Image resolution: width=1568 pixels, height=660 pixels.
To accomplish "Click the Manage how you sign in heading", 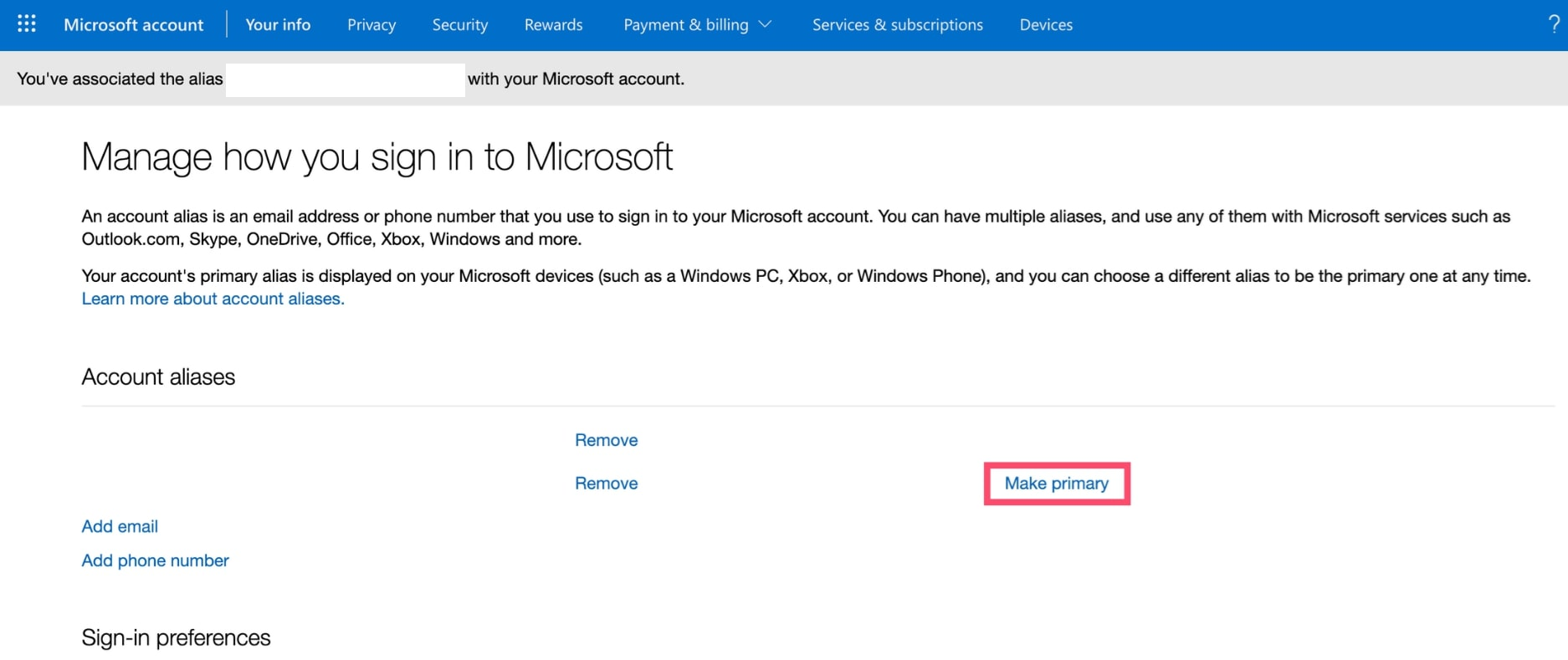I will point(377,157).
